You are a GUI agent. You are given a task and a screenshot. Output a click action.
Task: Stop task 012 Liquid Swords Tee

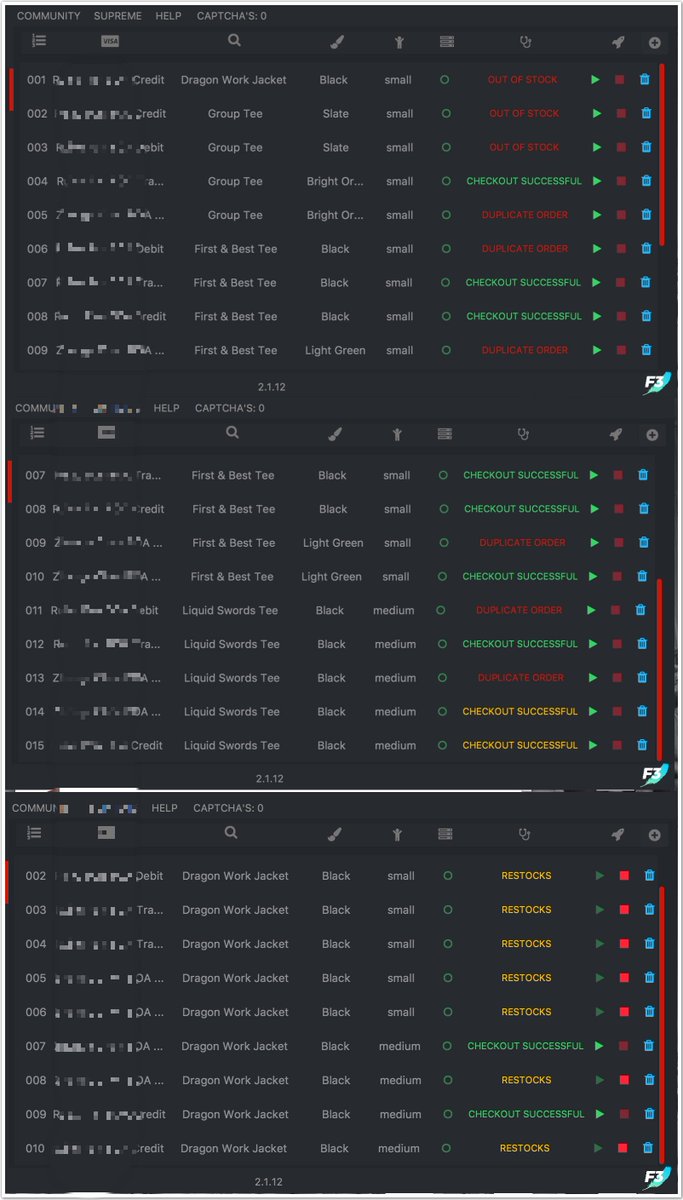[617, 644]
